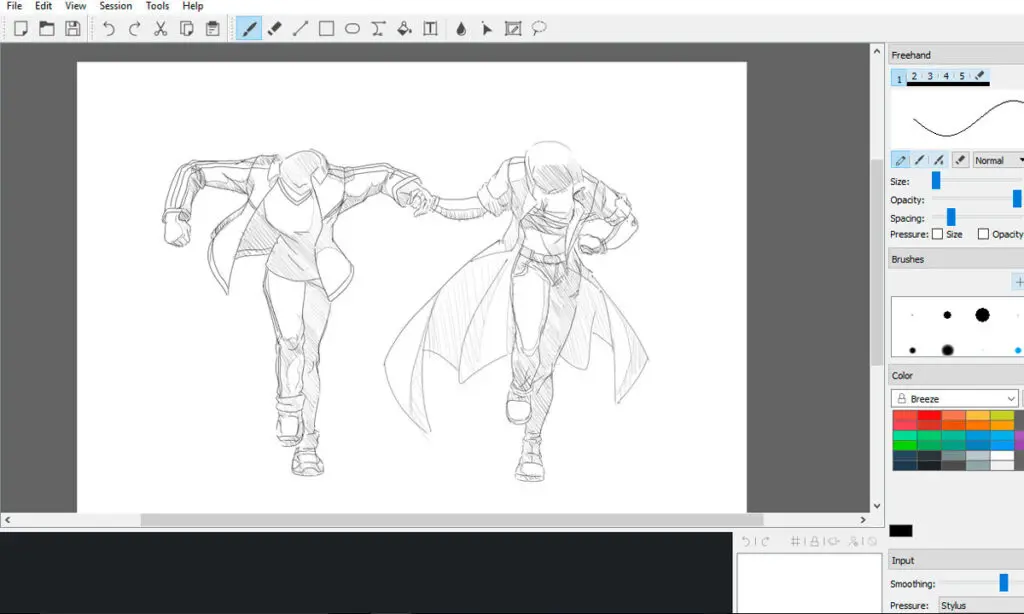Image resolution: width=1024 pixels, height=614 pixels.
Task: Select the Rectangle drawing tool
Action: [326, 28]
